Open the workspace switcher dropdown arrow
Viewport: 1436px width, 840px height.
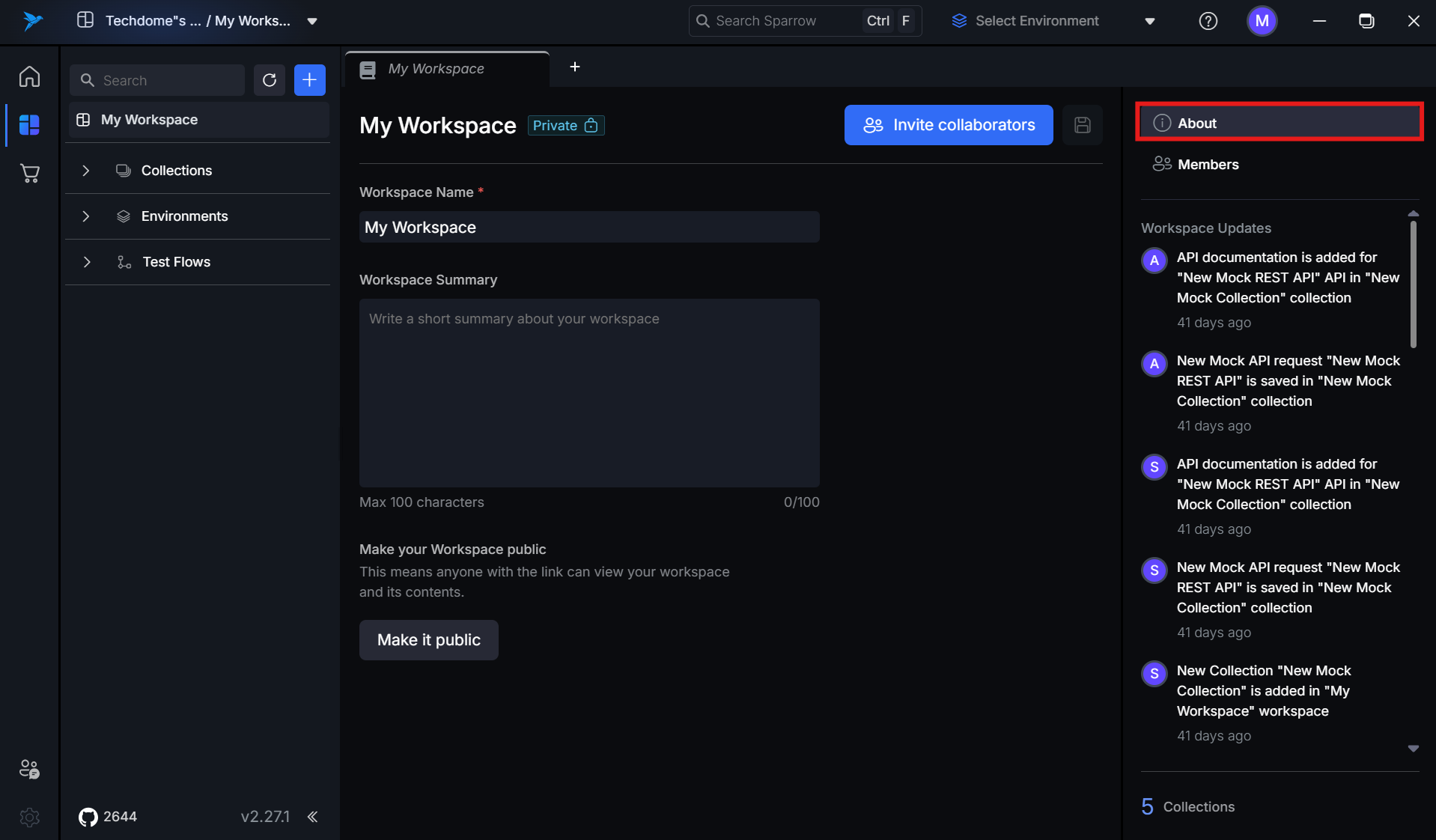tap(312, 21)
